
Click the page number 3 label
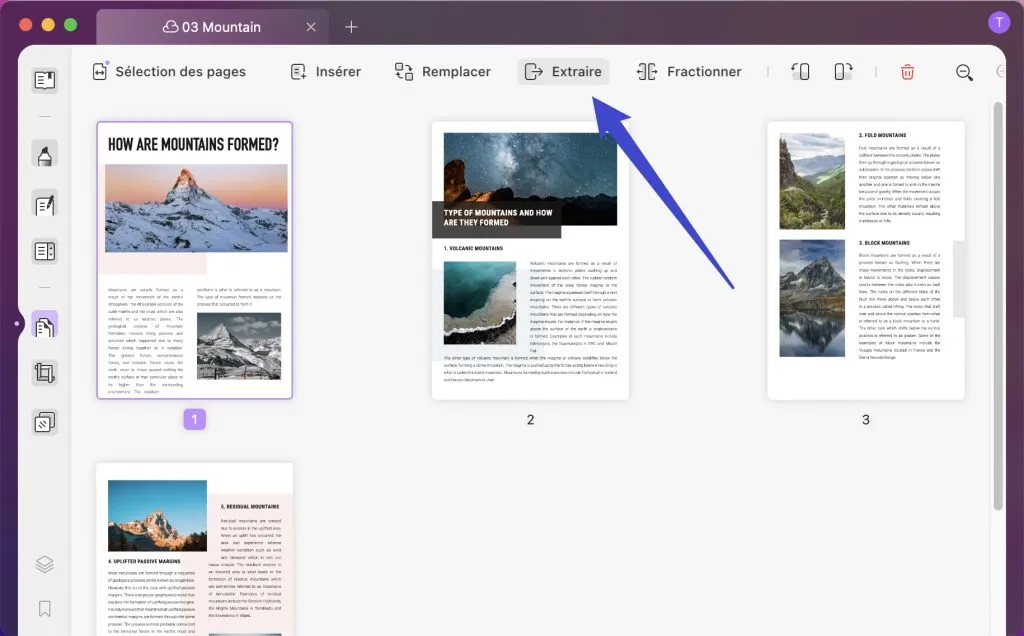click(x=866, y=420)
